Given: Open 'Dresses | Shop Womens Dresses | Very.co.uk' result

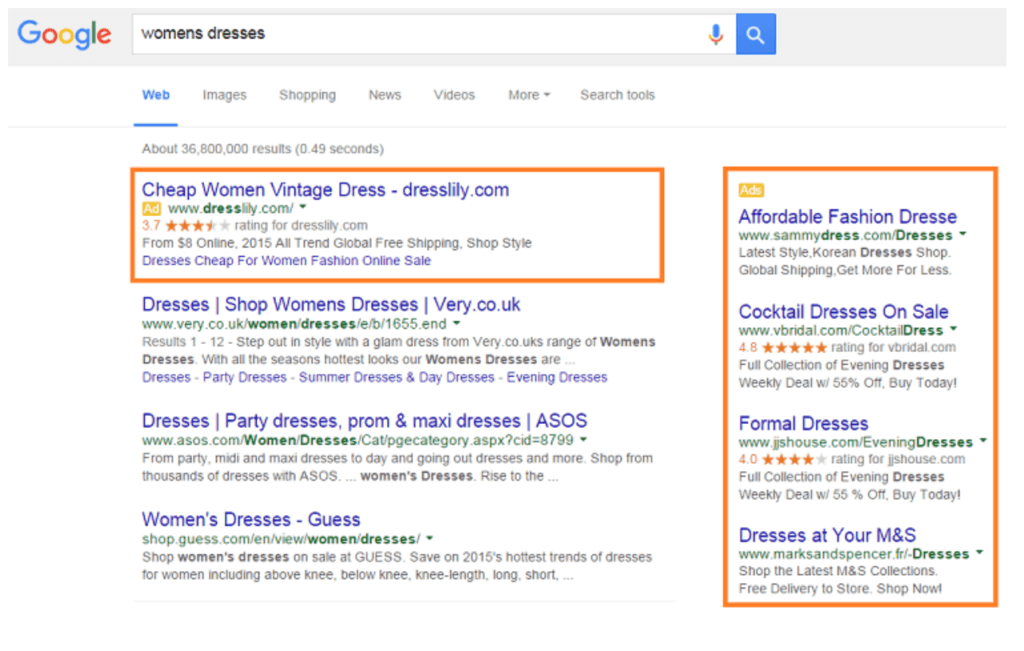Looking at the screenshot, I should tap(331, 305).
